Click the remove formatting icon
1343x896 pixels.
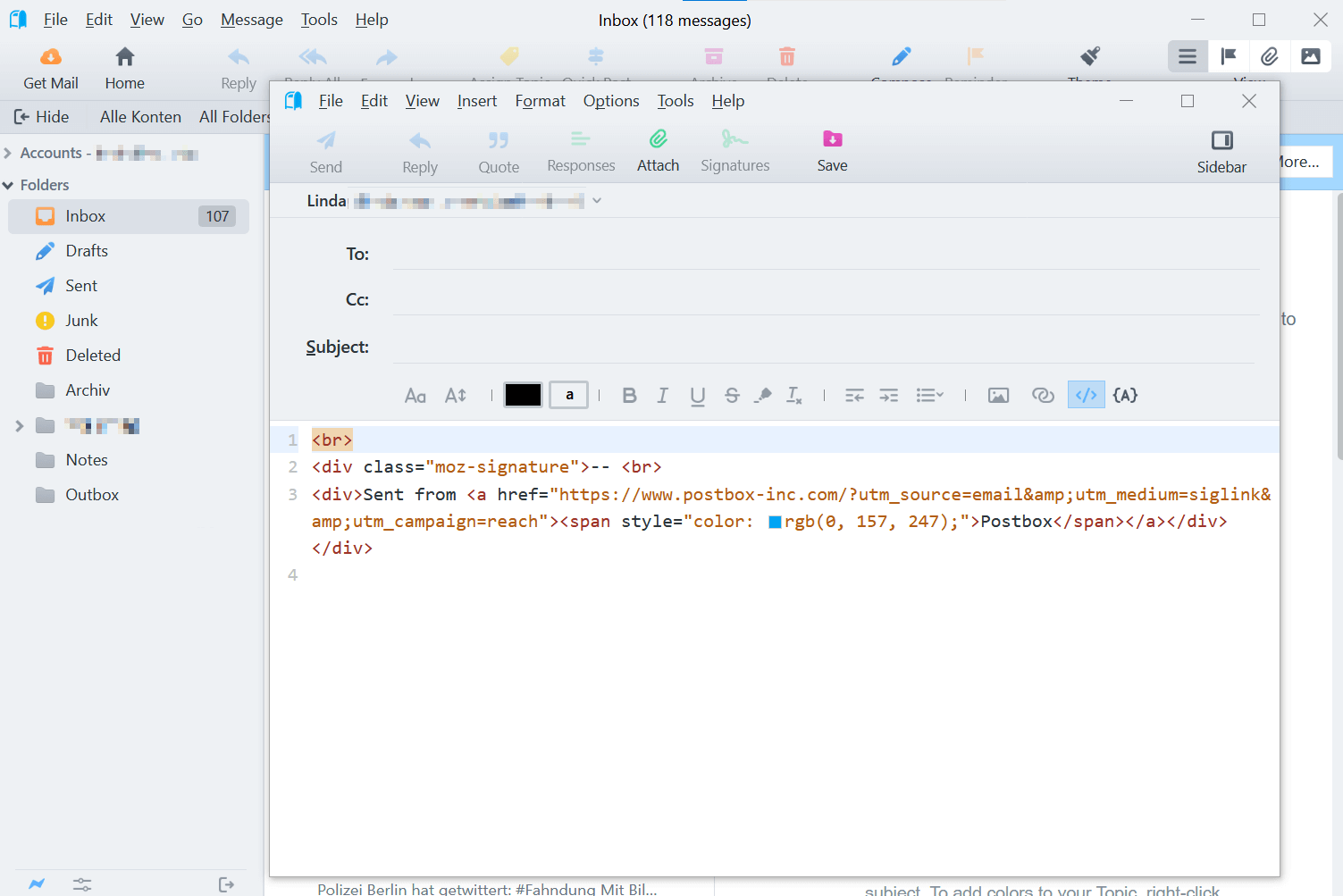794,396
